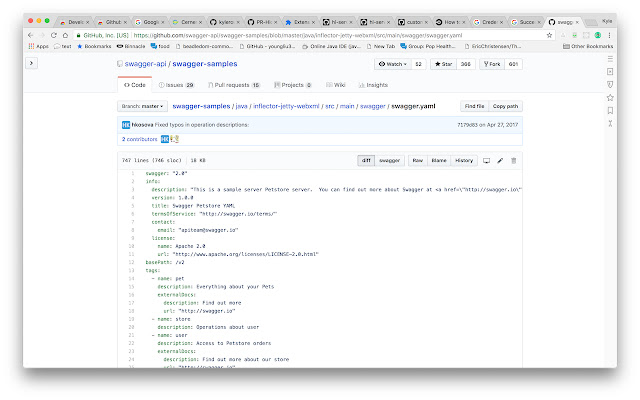Open the Chrome three-dot menu

coord(609,35)
